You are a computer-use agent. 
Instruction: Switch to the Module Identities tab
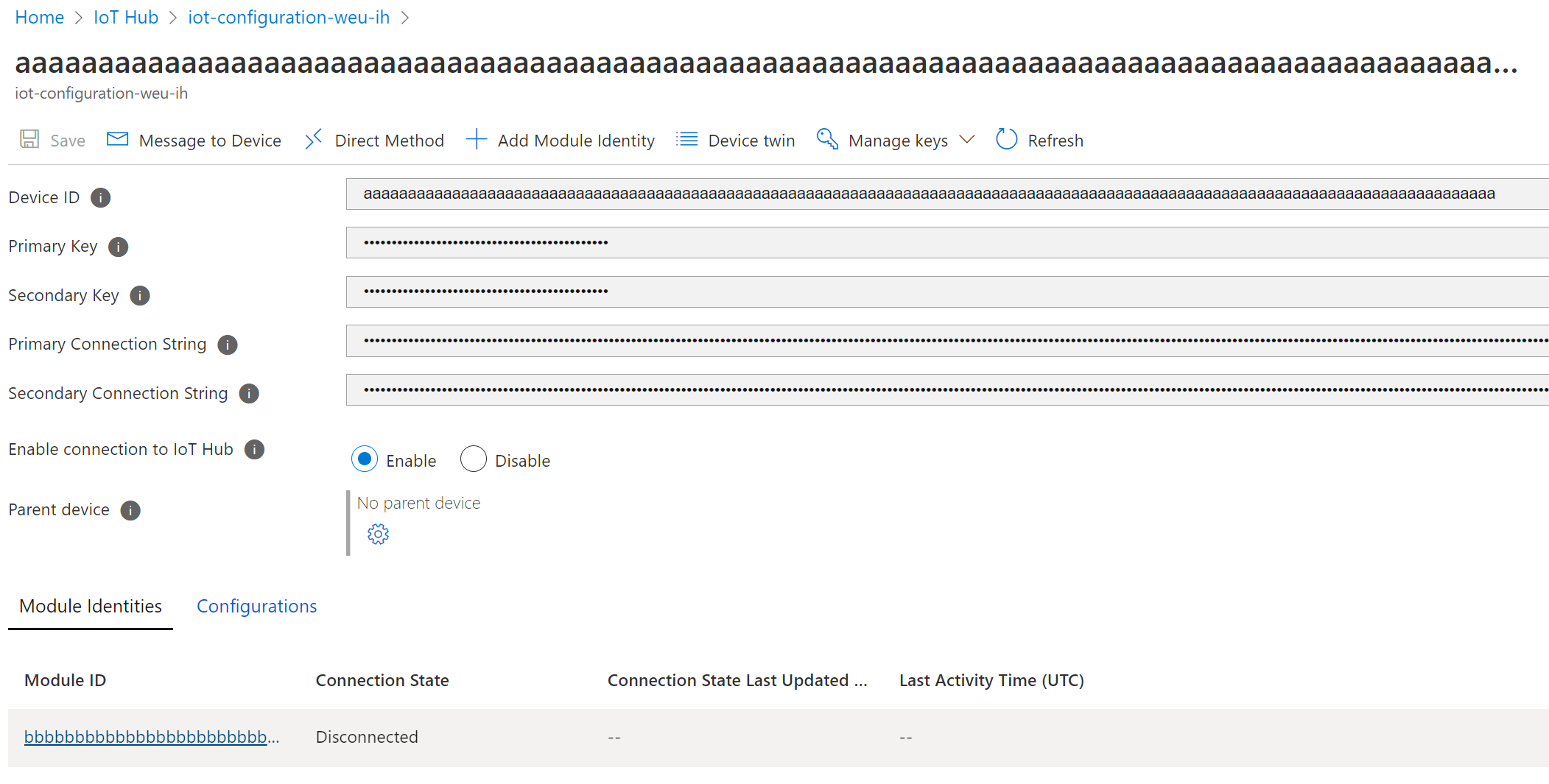click(x=91, y=607)
